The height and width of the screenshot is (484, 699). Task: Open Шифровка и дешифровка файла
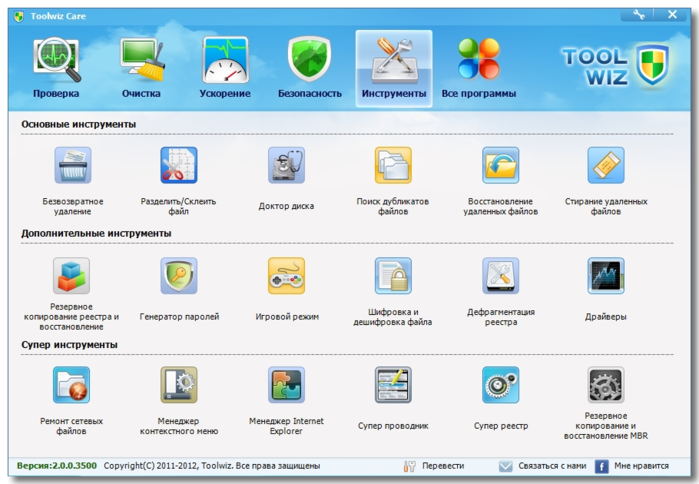coord(393,275)
